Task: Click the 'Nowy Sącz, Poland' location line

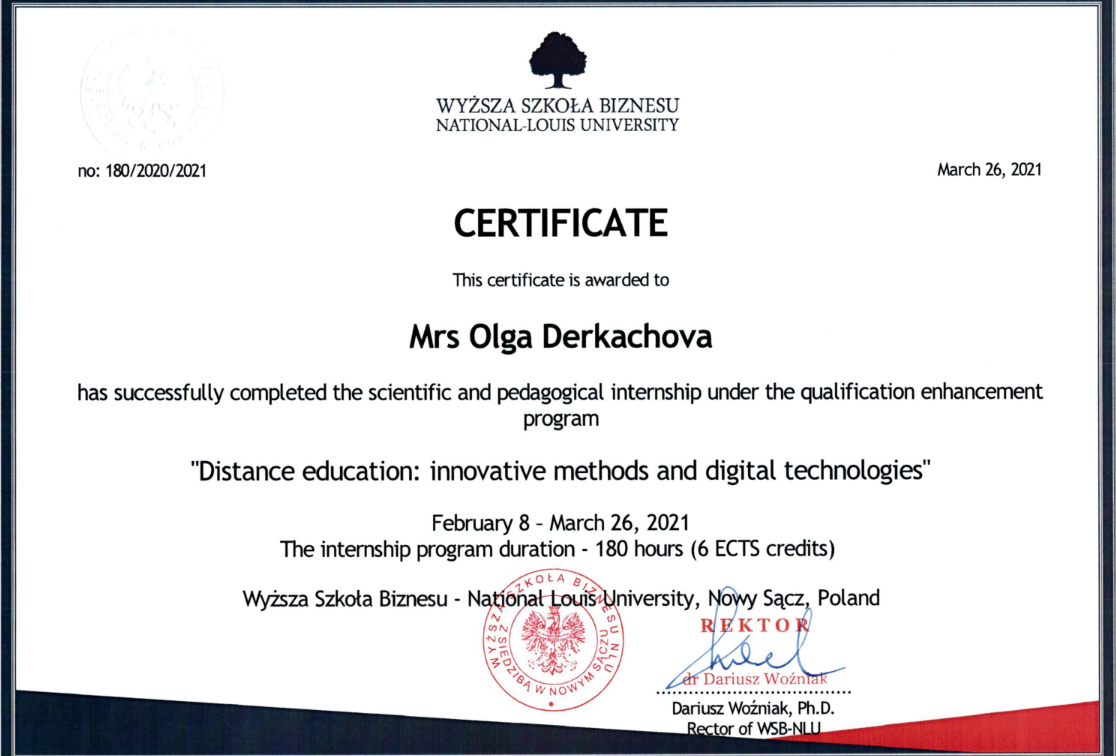Action: (x=561, y=598)
